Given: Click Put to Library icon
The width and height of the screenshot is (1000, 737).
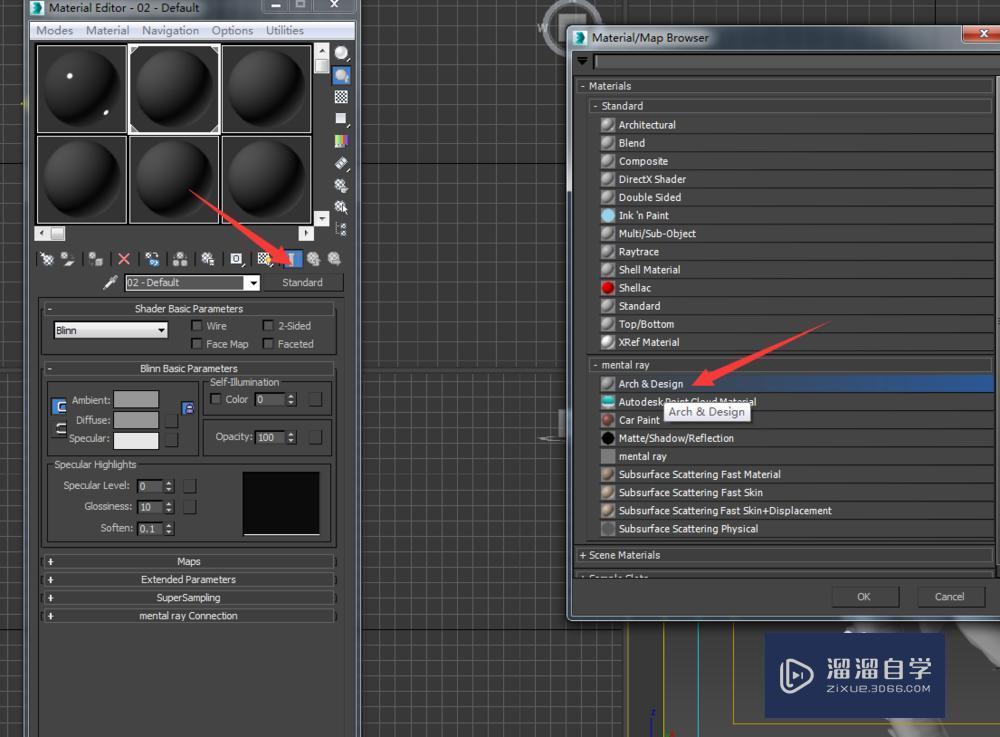Looking at the screenshot, I should (x=208, y=259).
